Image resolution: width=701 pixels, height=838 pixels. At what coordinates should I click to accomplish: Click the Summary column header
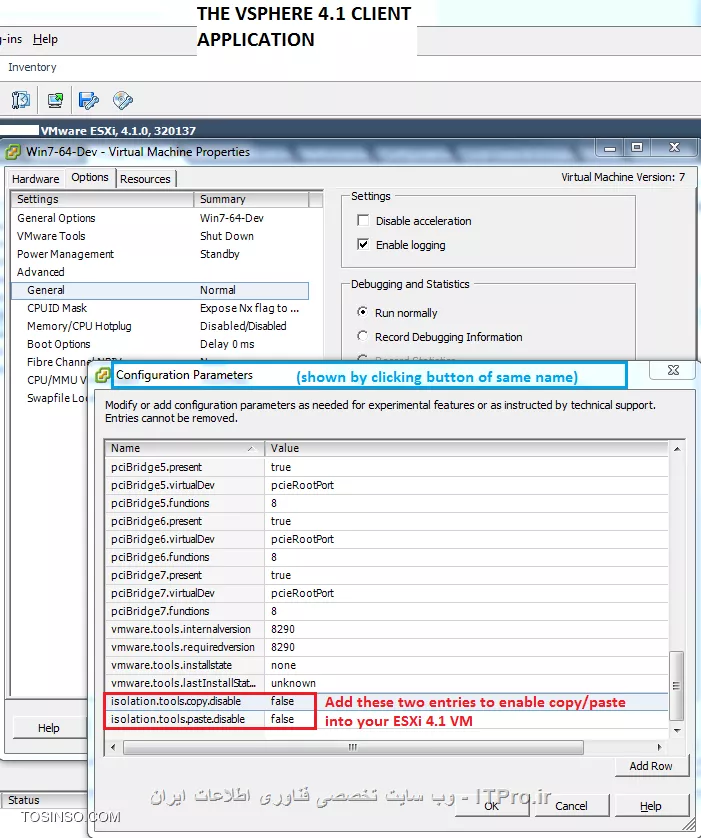[251, 199]
